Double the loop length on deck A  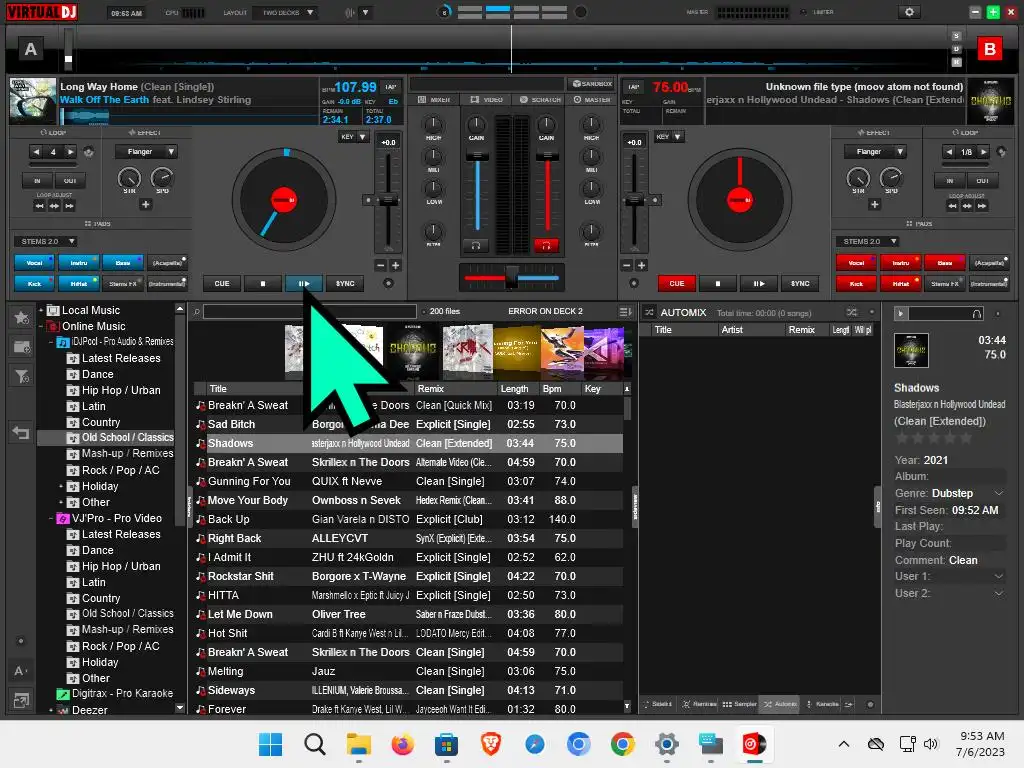[70, 152]
